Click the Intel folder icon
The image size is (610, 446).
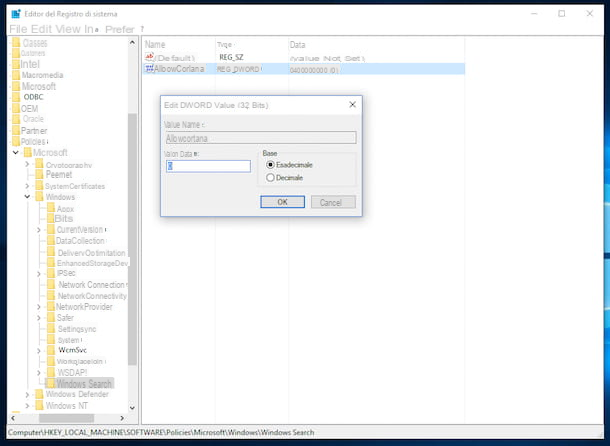tap(16, 64)
